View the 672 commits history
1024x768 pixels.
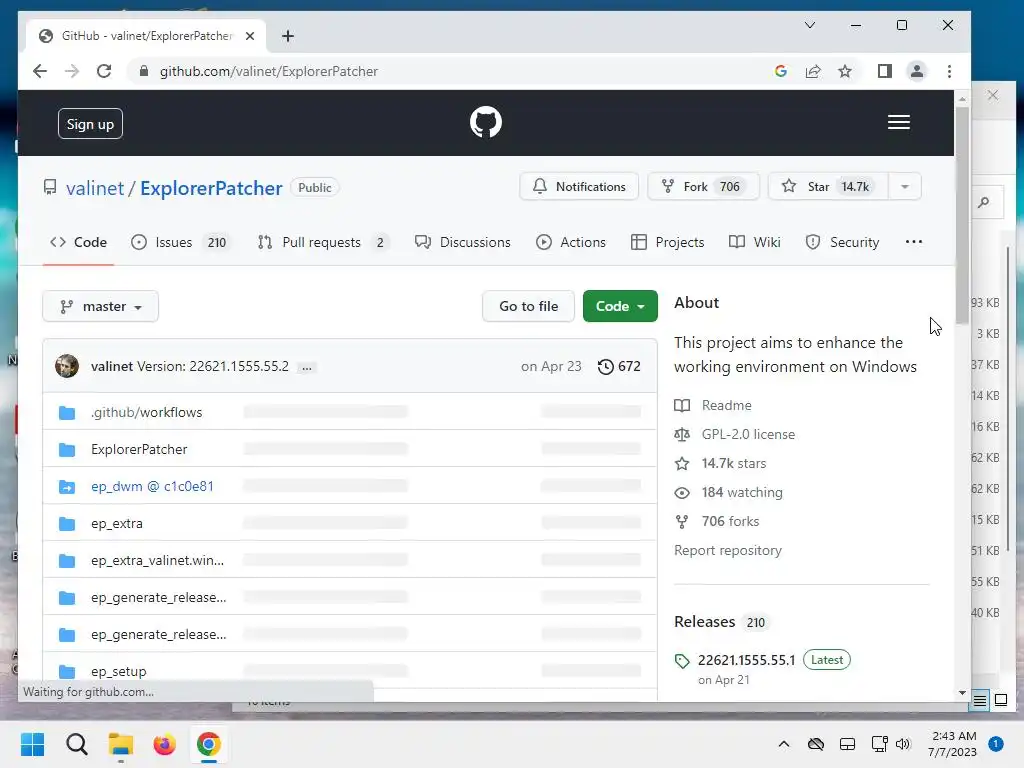click(619, 366)
